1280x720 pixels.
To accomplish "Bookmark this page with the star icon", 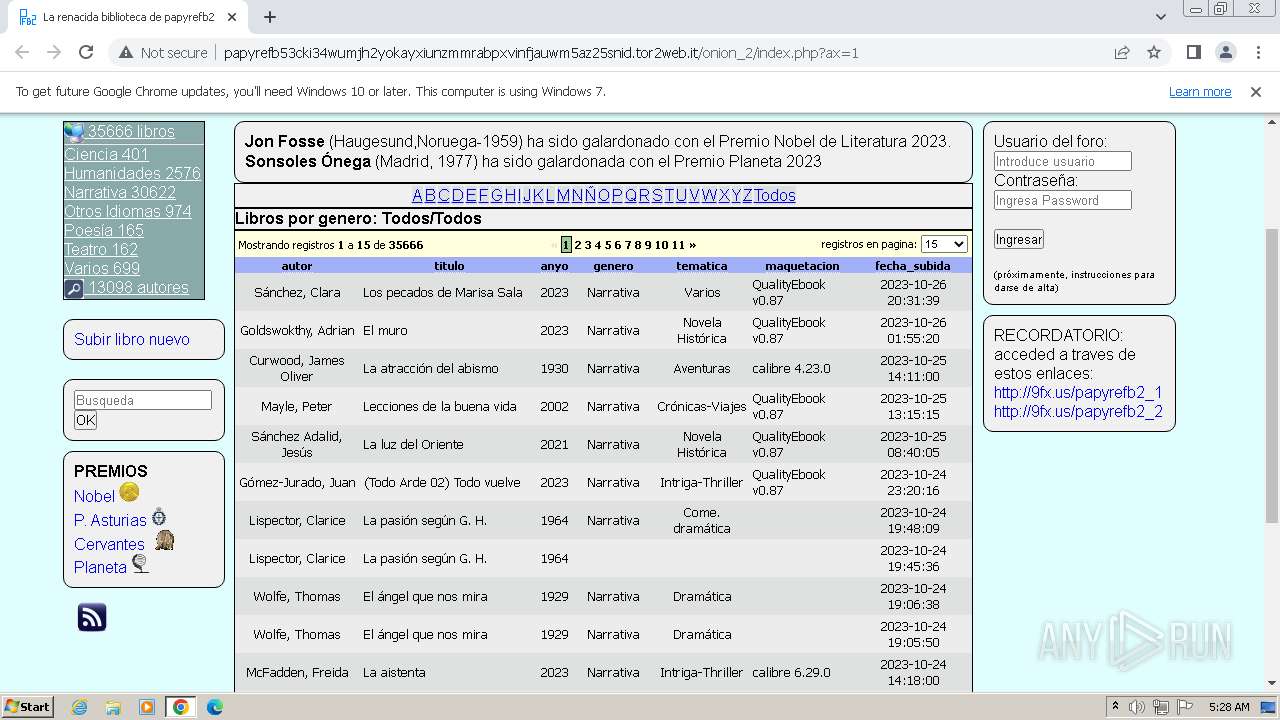I will click(1154, 52).
